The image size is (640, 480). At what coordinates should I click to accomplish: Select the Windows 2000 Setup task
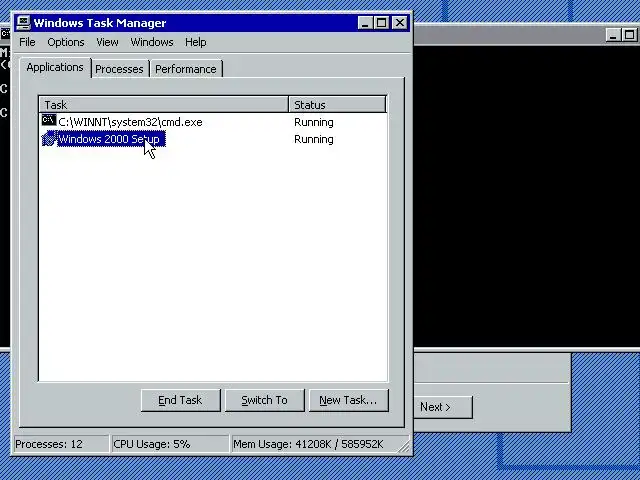pos(111,139)
